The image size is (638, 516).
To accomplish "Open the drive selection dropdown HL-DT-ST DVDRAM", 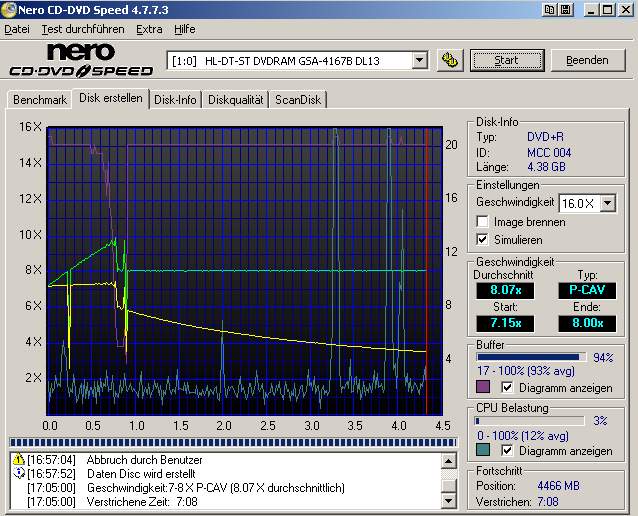I will pyautogui.click(x=420, y=61).
